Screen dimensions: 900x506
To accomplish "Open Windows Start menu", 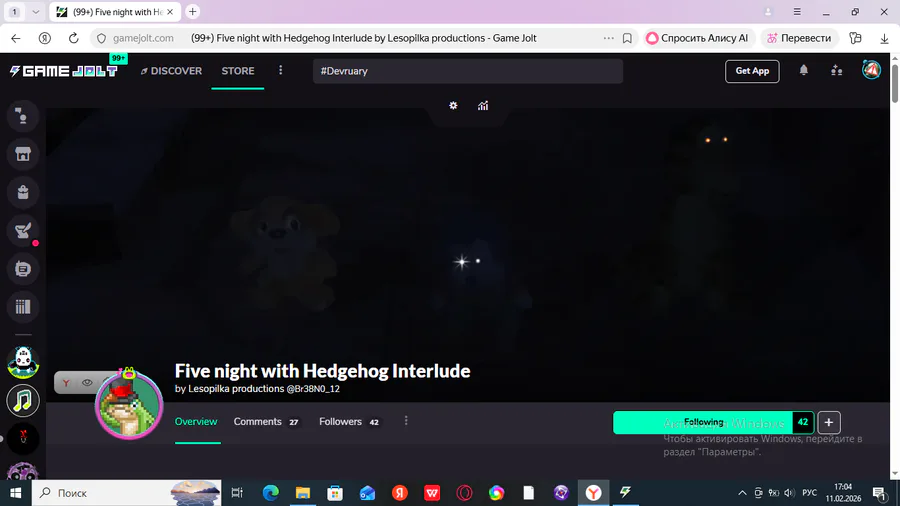I will (15, 493).
